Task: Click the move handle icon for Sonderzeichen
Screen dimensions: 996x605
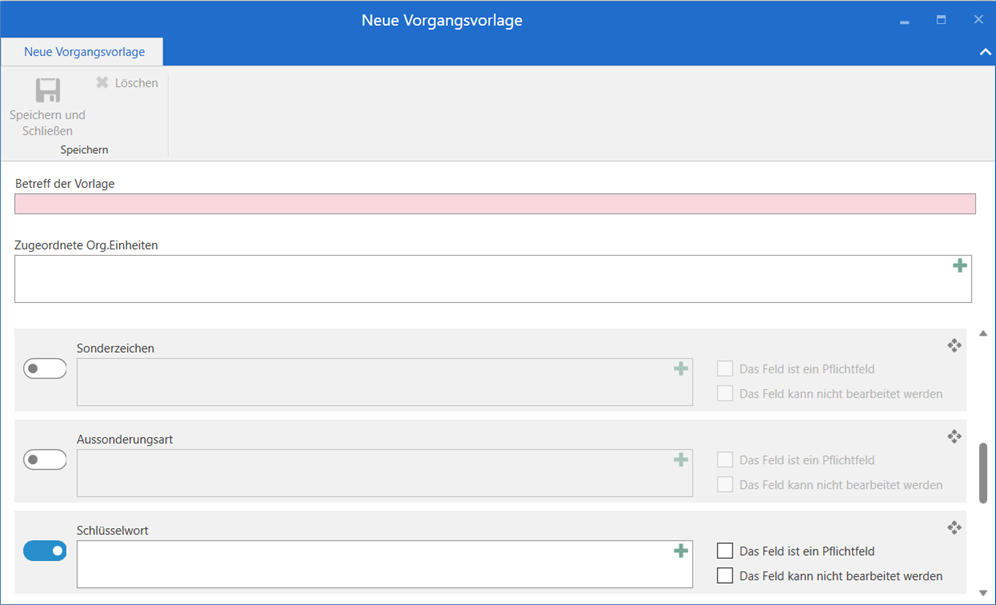Action: click(954, 345)
